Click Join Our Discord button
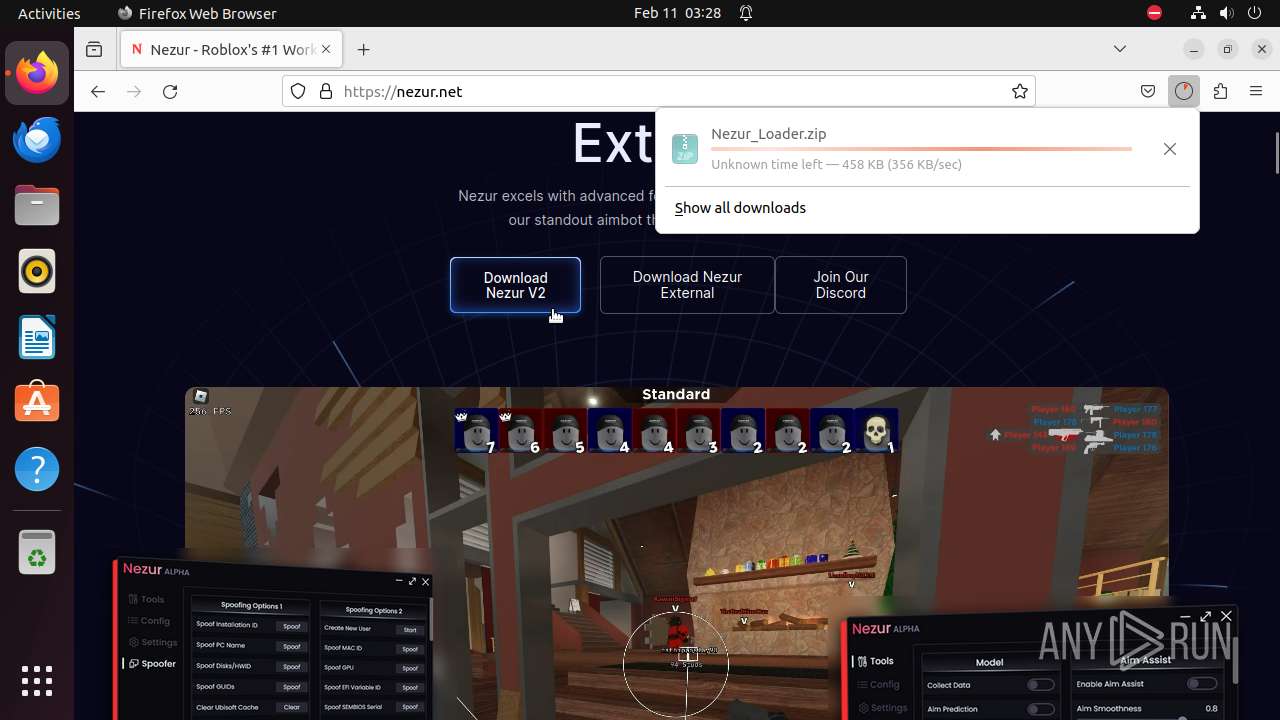The image size is (1280, 720). [841, 285]
